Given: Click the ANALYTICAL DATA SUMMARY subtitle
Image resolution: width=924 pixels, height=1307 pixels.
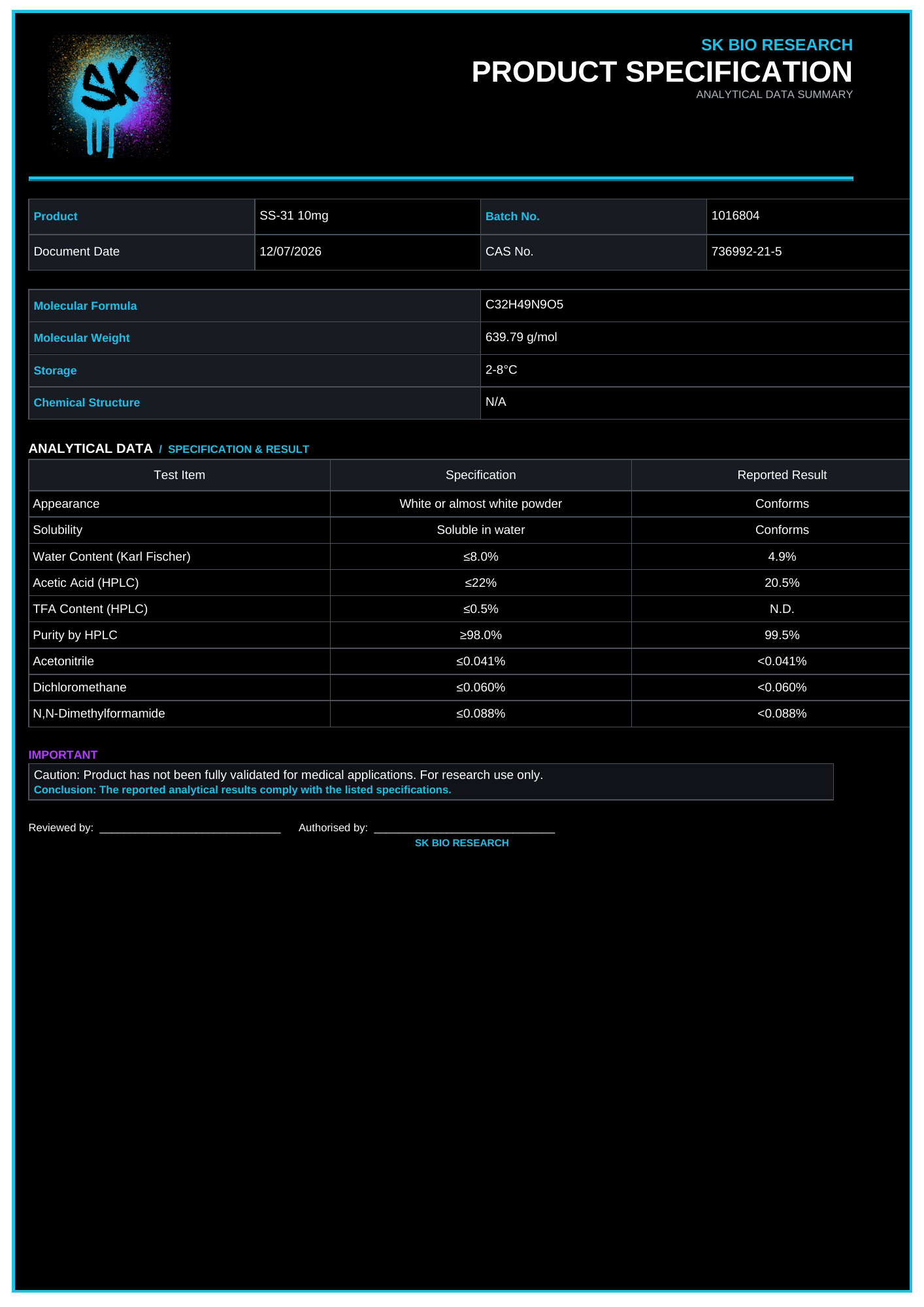Looking at the screenshot, I should (x=774, y=95).
